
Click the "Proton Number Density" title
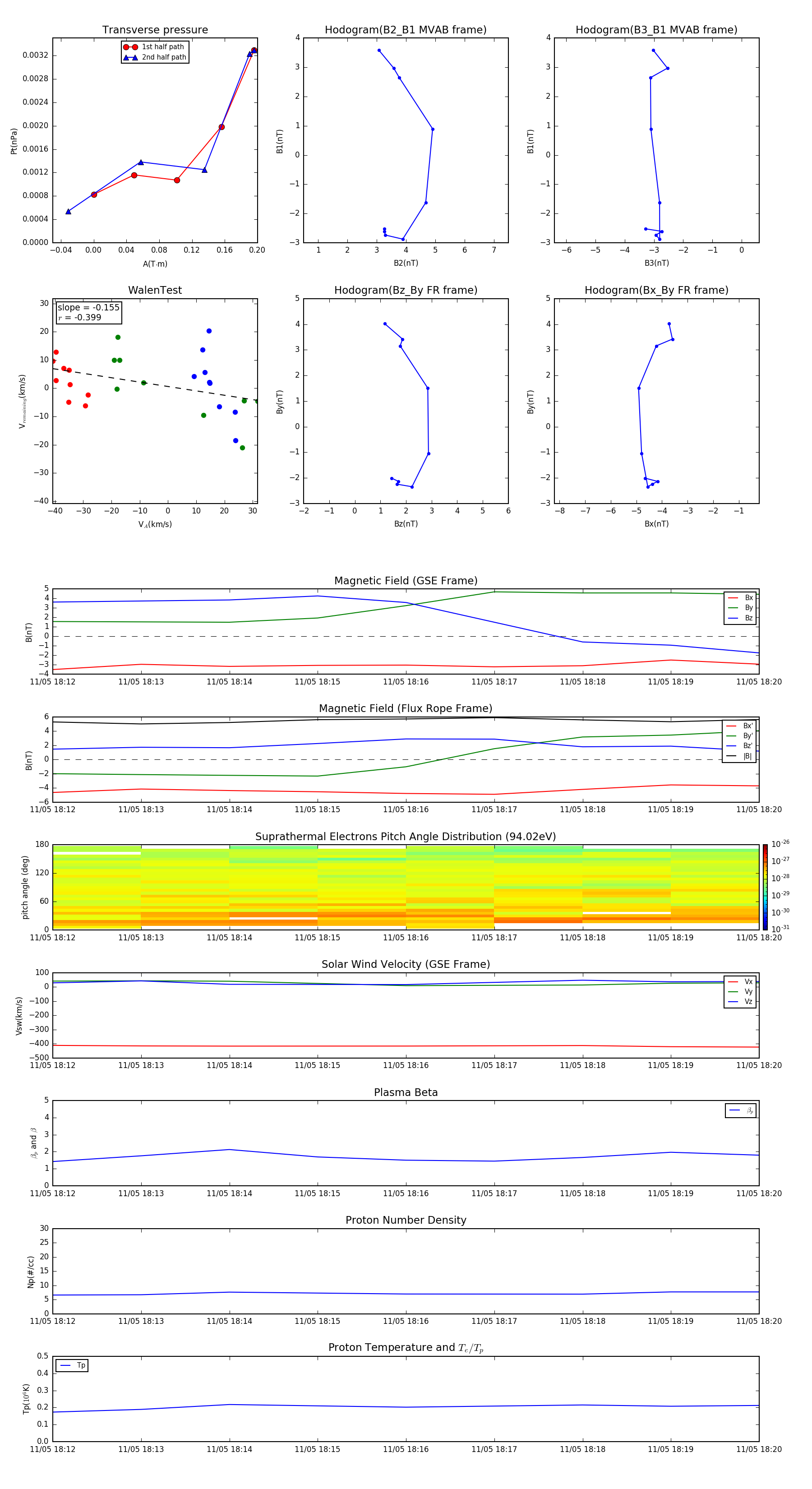point(406,1220)
